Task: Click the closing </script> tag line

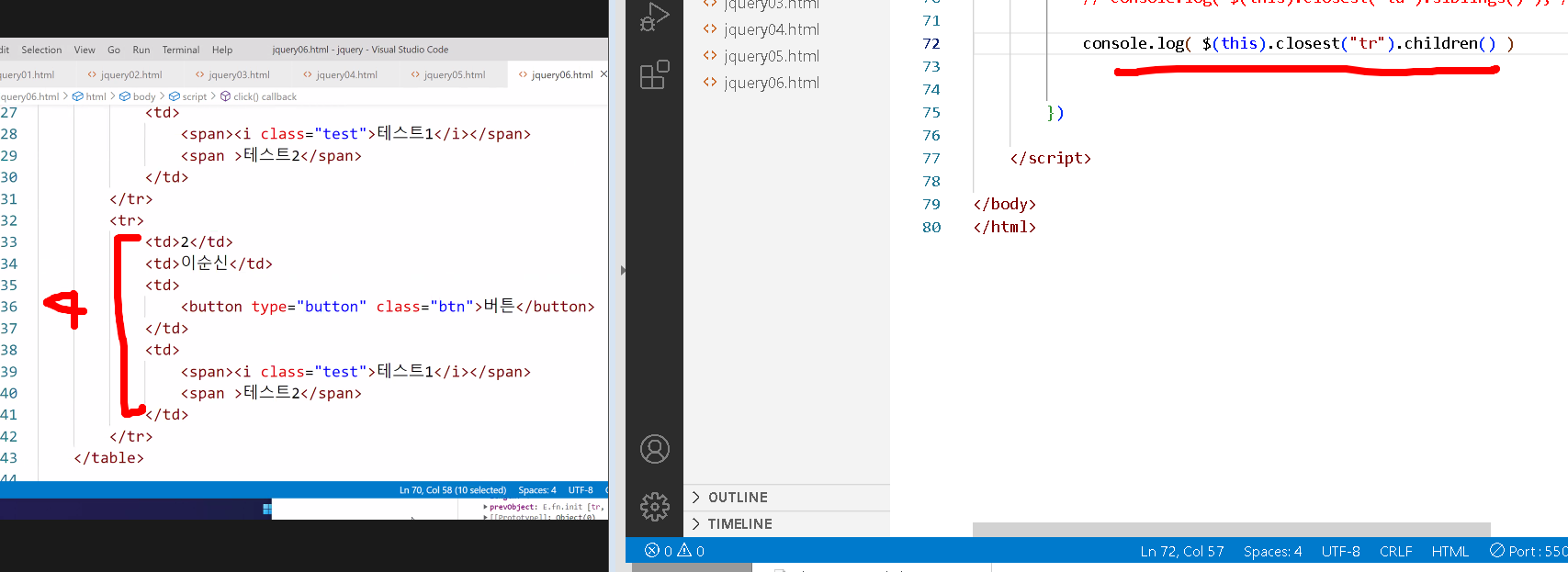Action: [1050, 158]
